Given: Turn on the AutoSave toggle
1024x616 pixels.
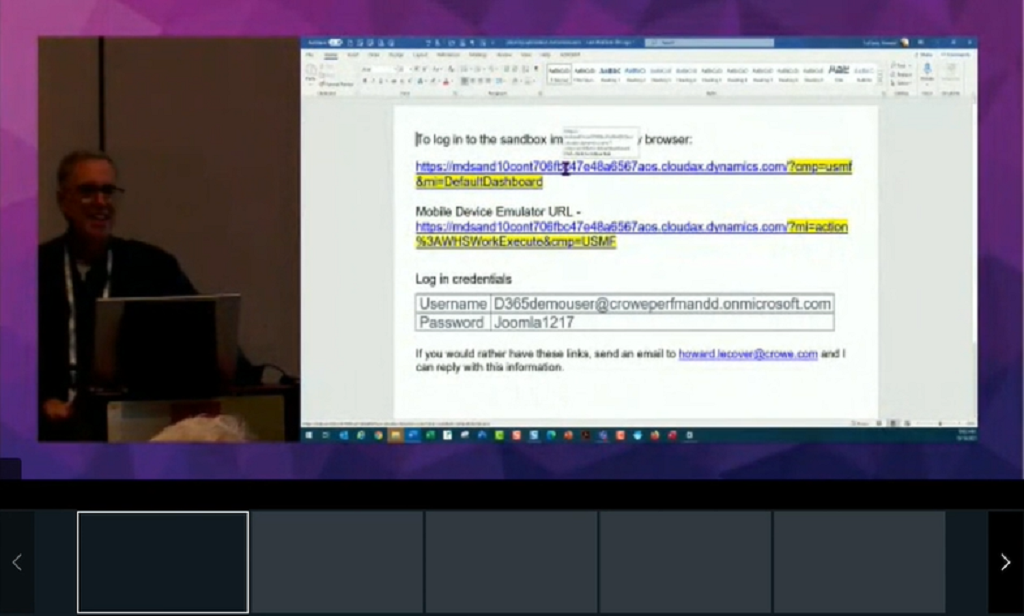Looking at the screenshot, I should (x=333, y=43).
